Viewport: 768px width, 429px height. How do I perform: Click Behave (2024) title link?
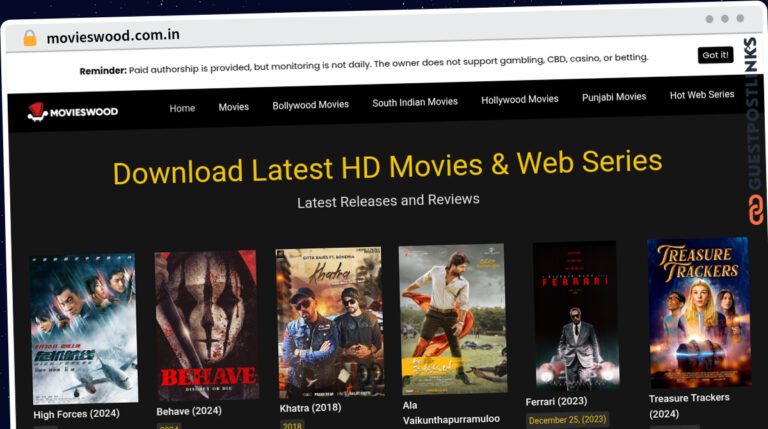[189, 411]
